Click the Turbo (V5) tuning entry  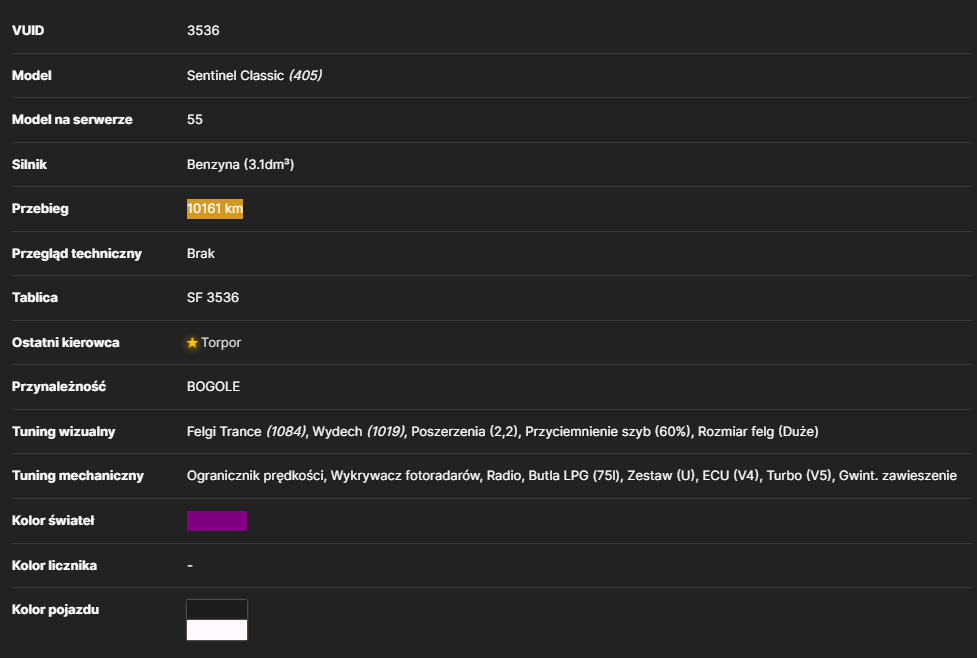pos(799,476)
